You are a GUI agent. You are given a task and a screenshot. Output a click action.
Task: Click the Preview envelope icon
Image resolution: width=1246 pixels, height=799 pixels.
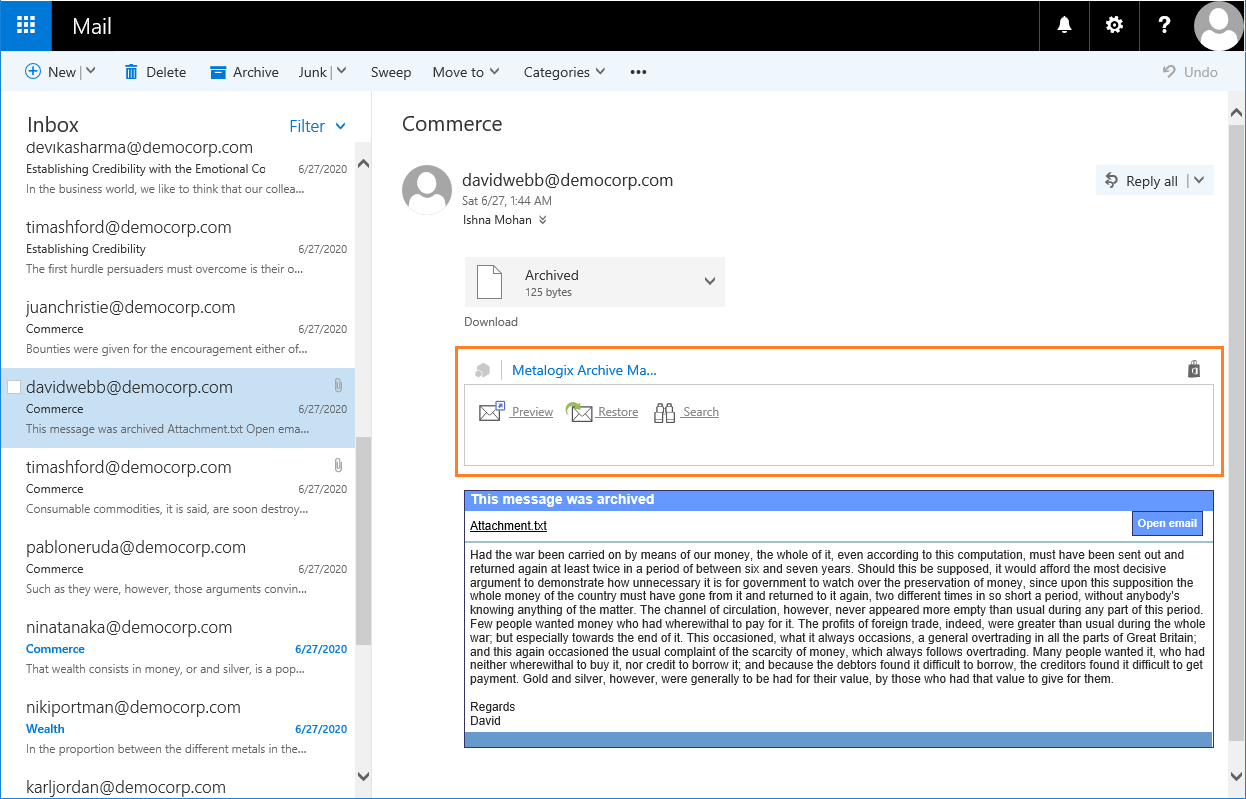click(492, 411)
